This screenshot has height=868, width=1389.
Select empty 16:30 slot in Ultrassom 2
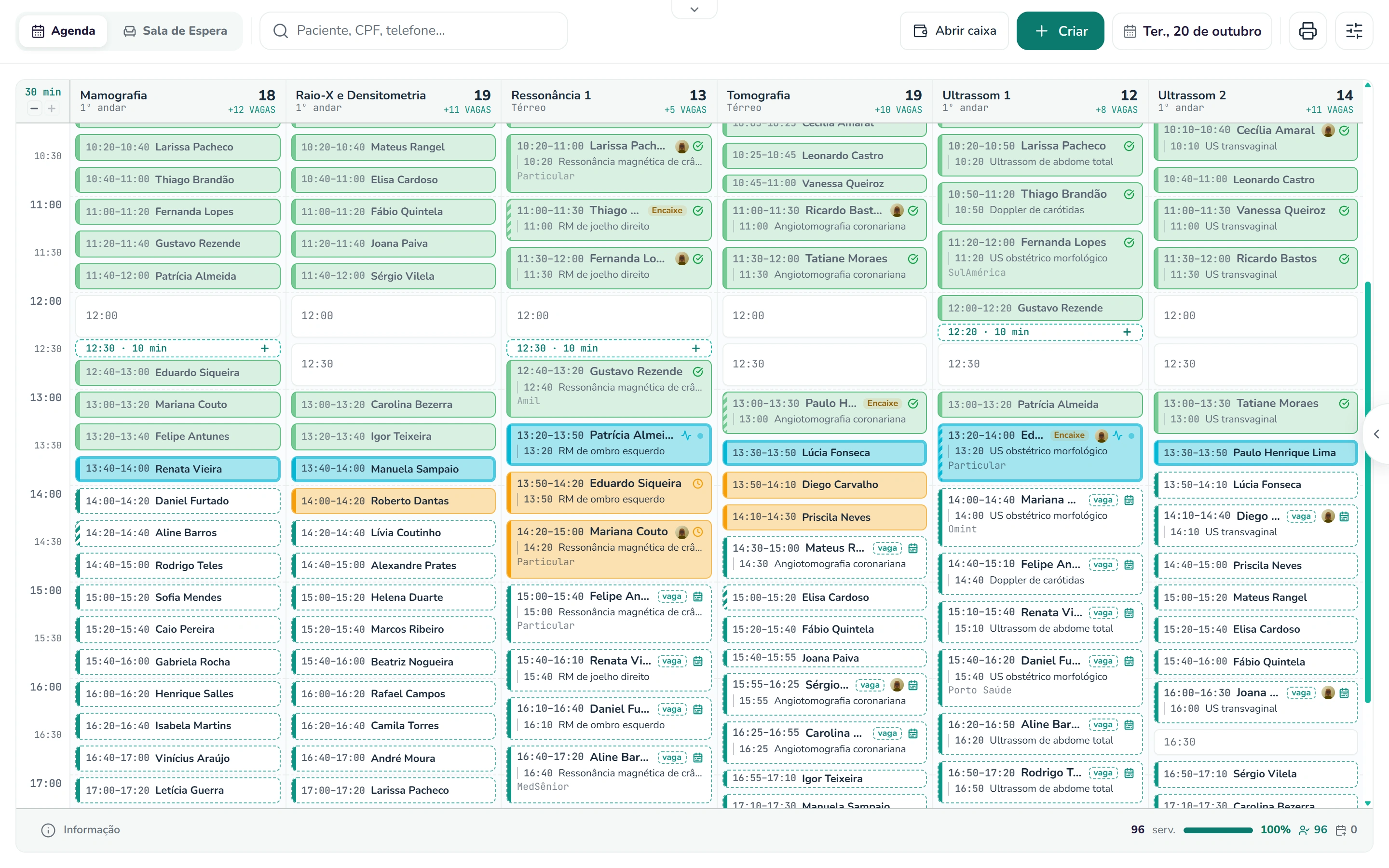pyautogui.click(x=1256, y=742)
